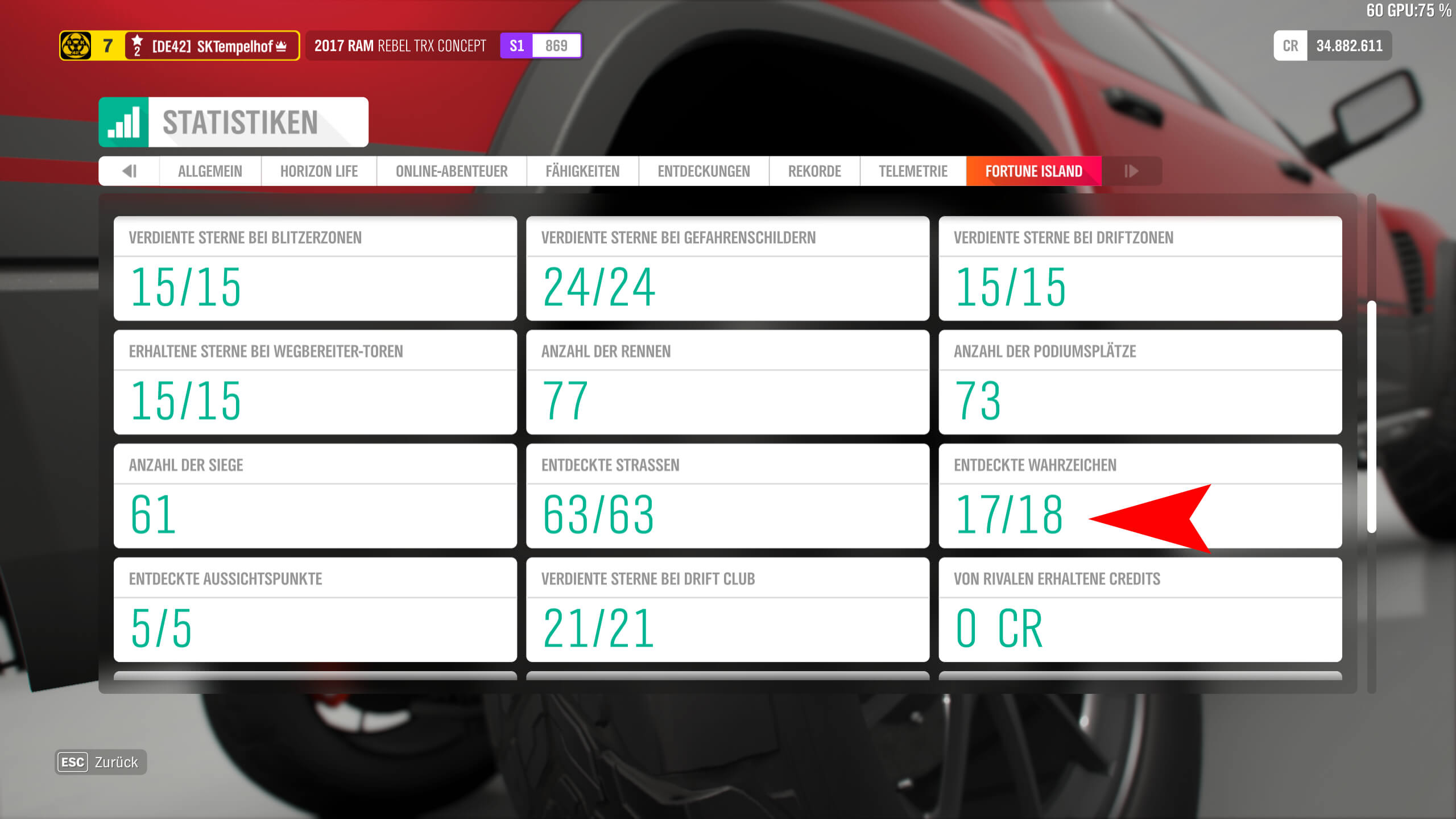Image resolution: width=1456 pixels, height=819 pixels.
Task: Click the 2017 RAM Rebel TRX Concept label
Action: tap(400, 45)
